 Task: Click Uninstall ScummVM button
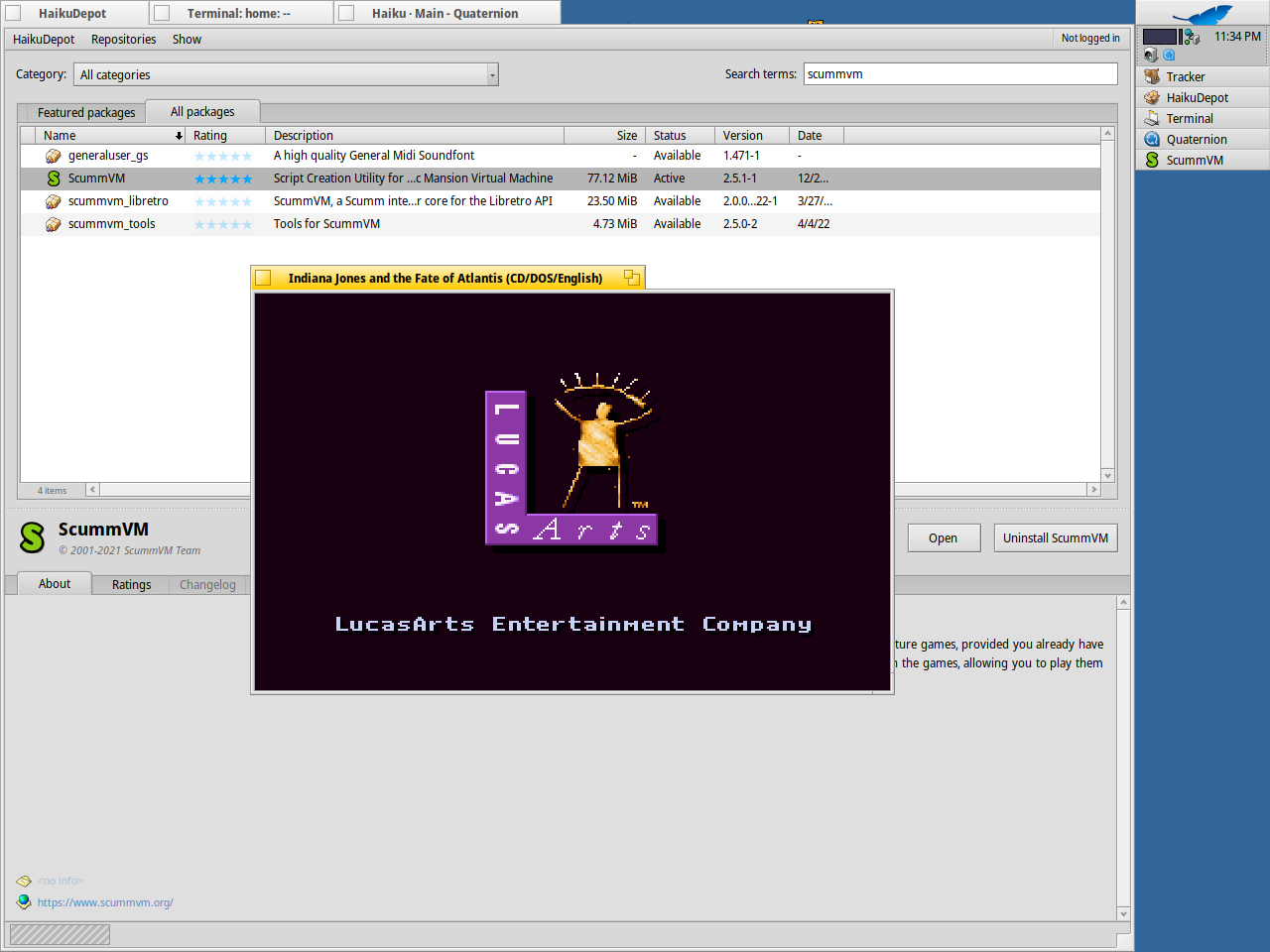(x=1056, y=537)
